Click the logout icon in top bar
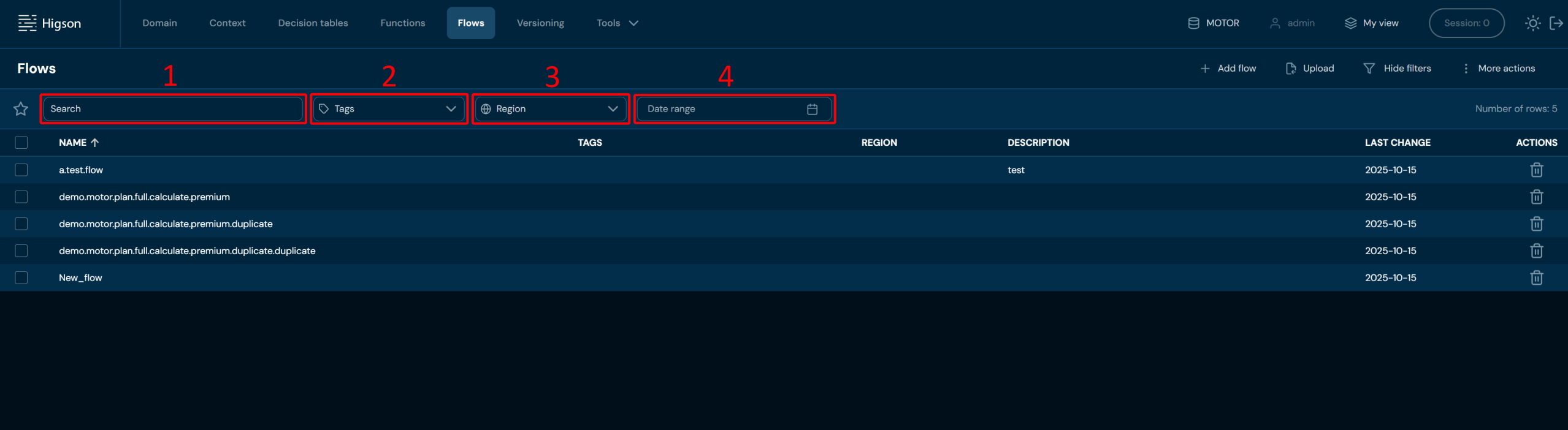Viewport: 1568px width, 430px height. [x=1556, y=23]
